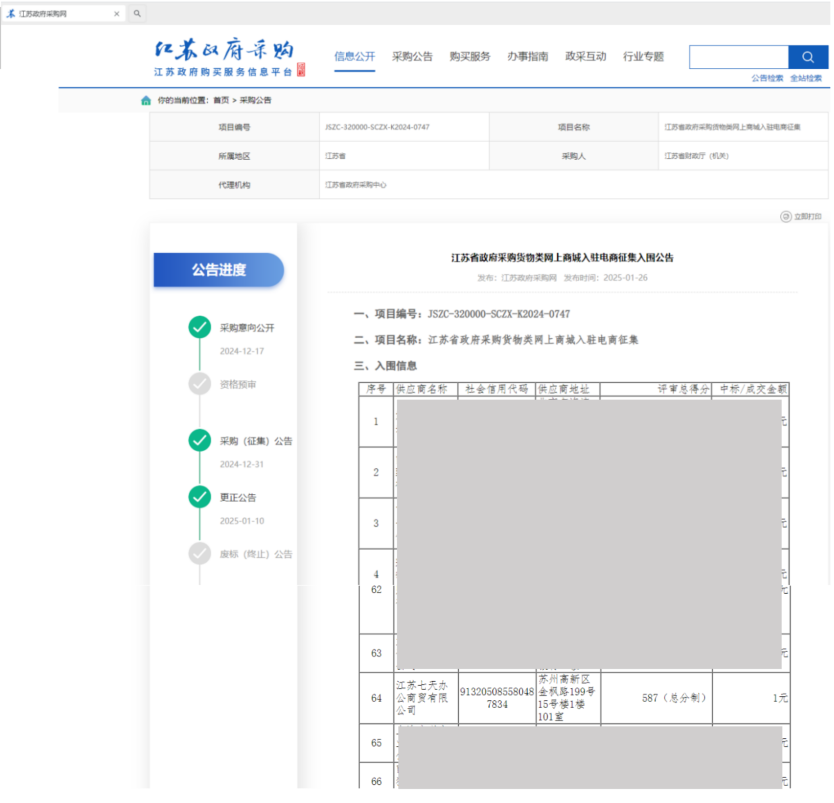Click the 立即打印 print icon
The image size is (834, 803).
(786, 216)
